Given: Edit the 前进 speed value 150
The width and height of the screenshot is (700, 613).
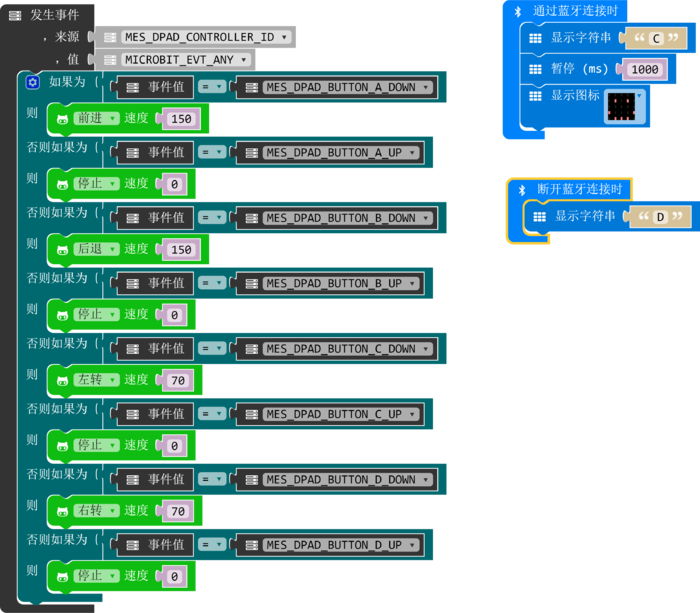Looking at the screenshot, I should [x=181, y=119].
